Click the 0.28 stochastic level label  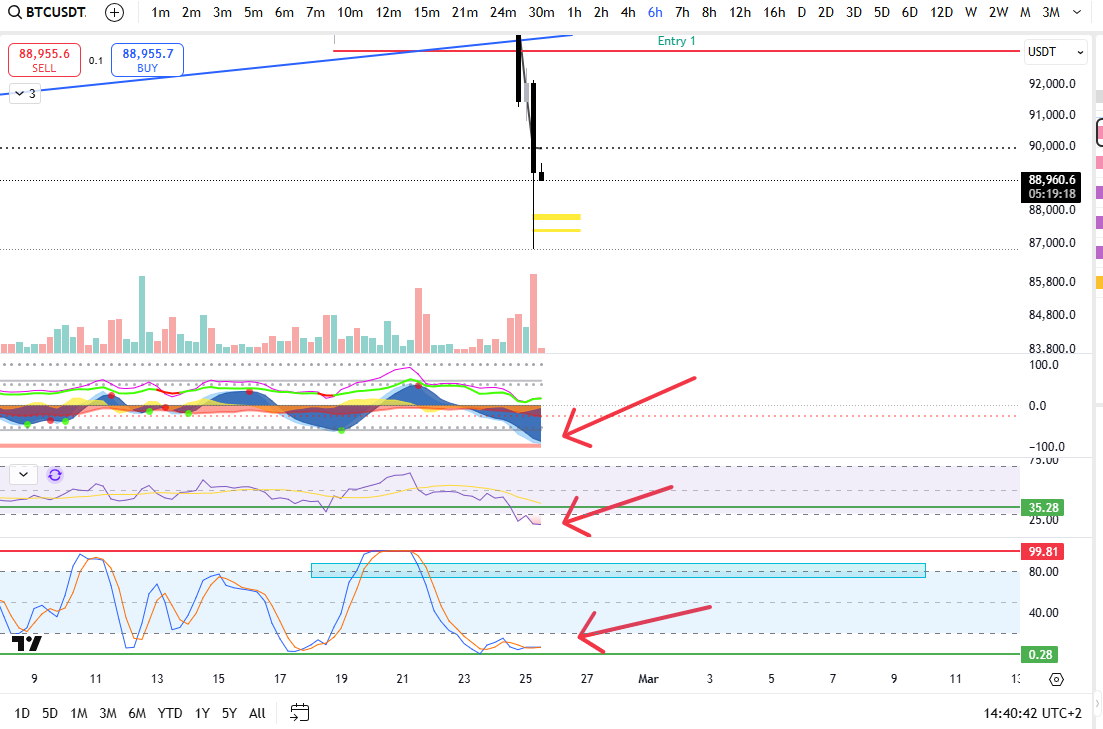1040,655
